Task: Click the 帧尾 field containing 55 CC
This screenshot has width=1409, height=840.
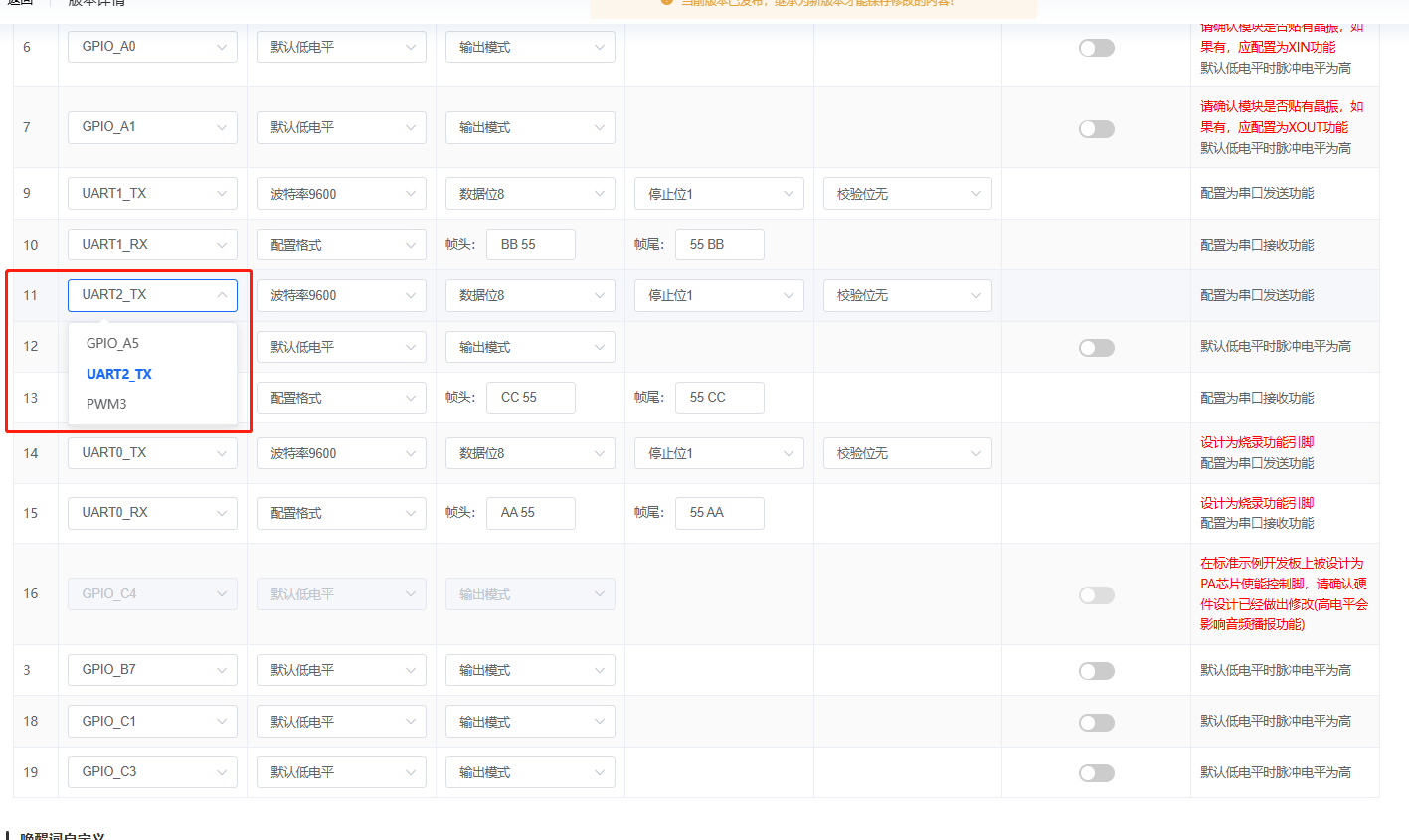Action: click(x=719, y=398)
